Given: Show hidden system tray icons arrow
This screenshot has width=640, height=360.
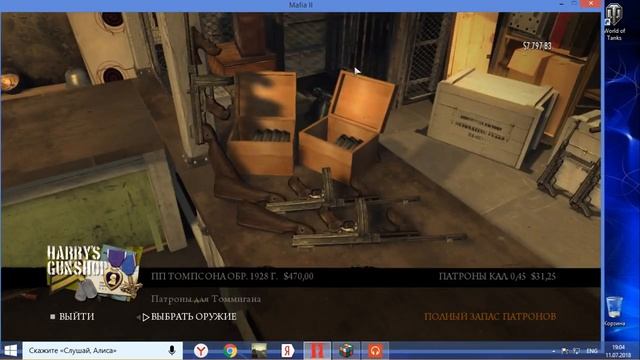Looking at the screenshot, I should coord(553,351).
